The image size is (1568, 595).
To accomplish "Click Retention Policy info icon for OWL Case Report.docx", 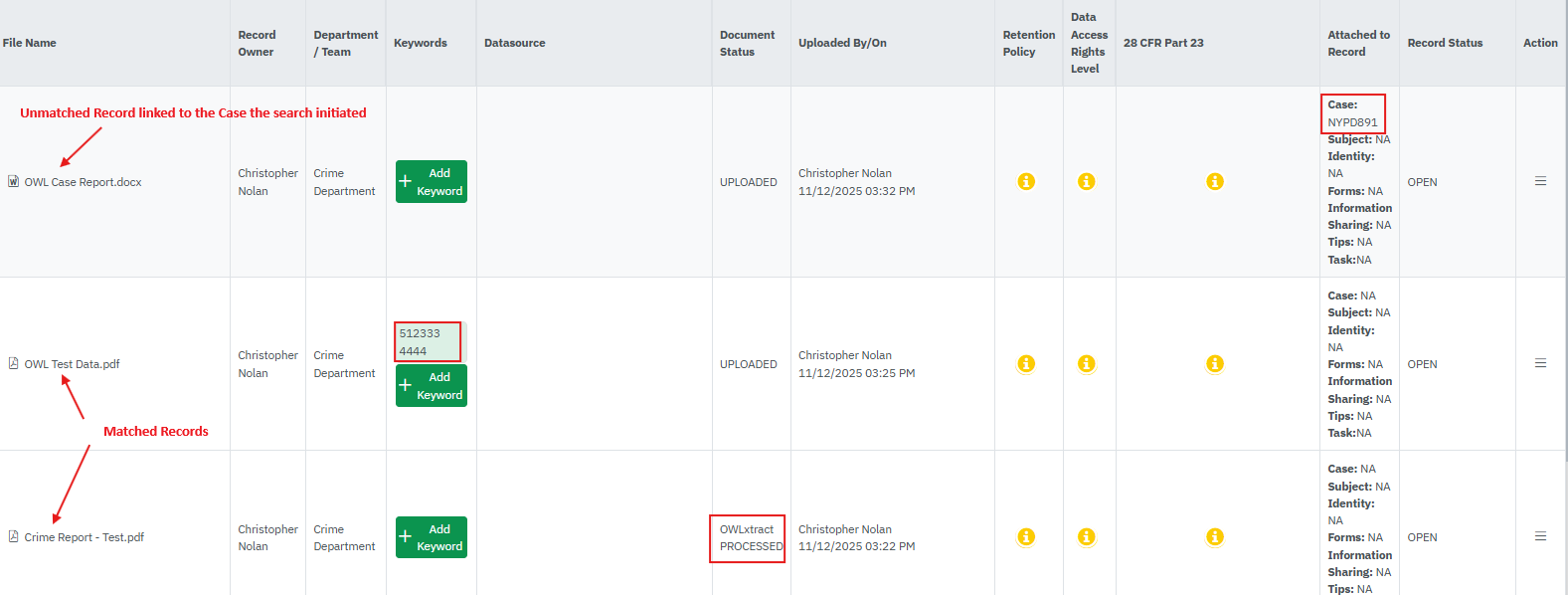I will pyautogui.click(x=1026, y=182).
